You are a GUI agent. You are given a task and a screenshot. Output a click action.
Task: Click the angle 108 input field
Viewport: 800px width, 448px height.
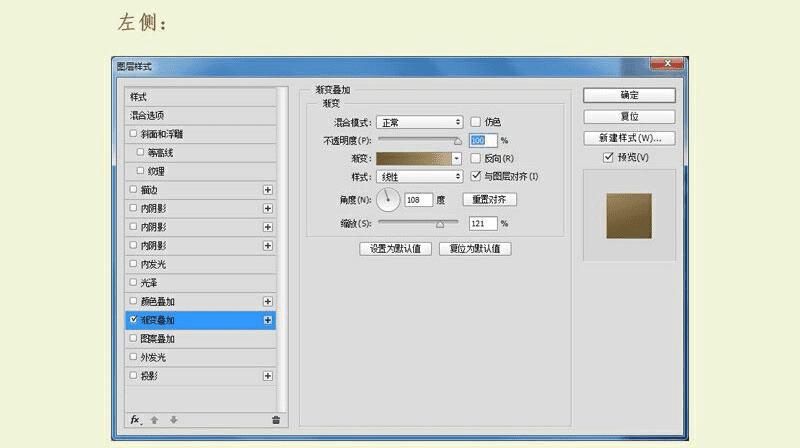coord(418,200)
